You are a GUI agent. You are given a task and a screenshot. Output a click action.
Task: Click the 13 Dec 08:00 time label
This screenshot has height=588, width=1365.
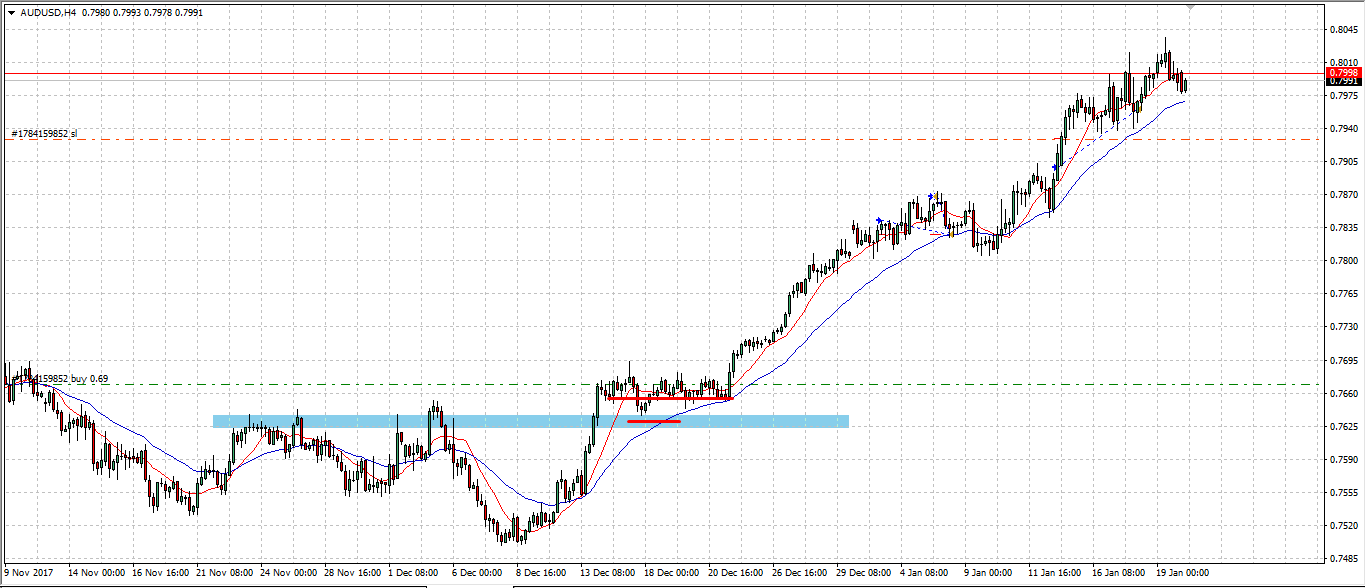point(608,573)
